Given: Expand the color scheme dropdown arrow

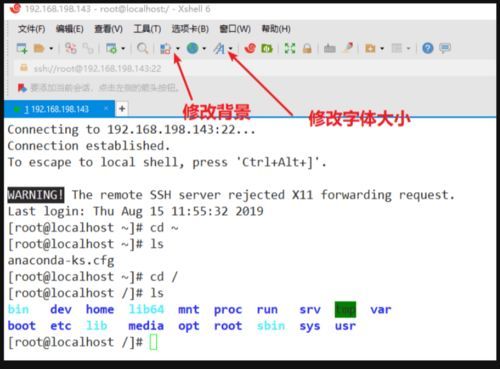Looking at the screenshot, I should (x=178, y=49).
